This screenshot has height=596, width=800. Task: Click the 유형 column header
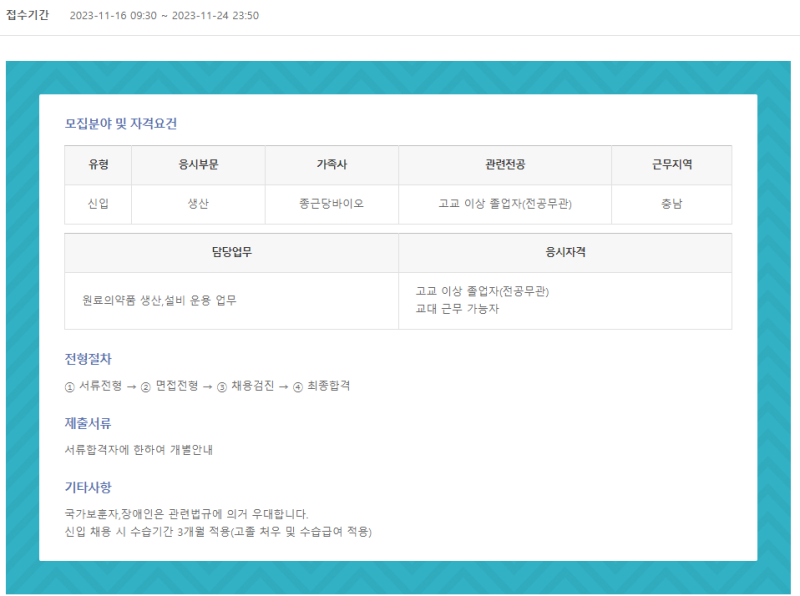point(98,165)
